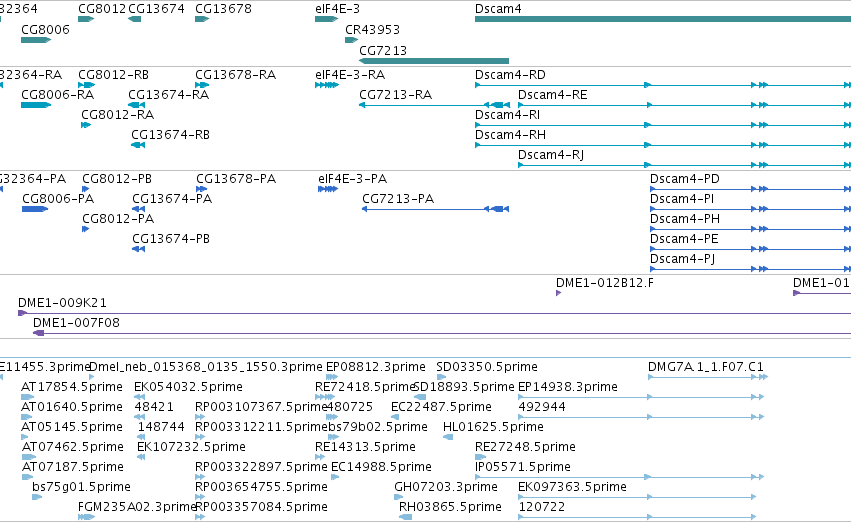
Task: Open protein Dscam4-PI
Action: pyautogui.click(x=682, y=199)
